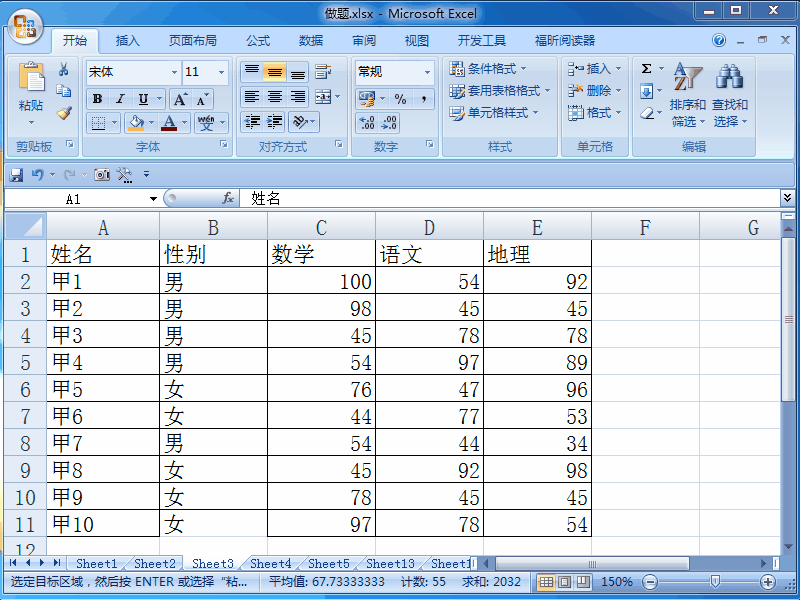The image size is (800, 600).
Task: Click the camera icon in quick access toolbar
Action: coord(102,175)
